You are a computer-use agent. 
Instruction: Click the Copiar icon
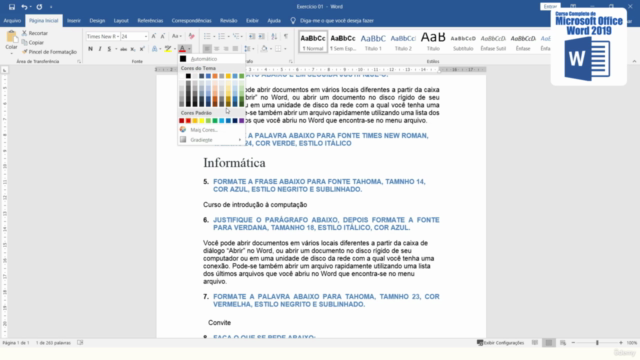(x=24, y=42)
